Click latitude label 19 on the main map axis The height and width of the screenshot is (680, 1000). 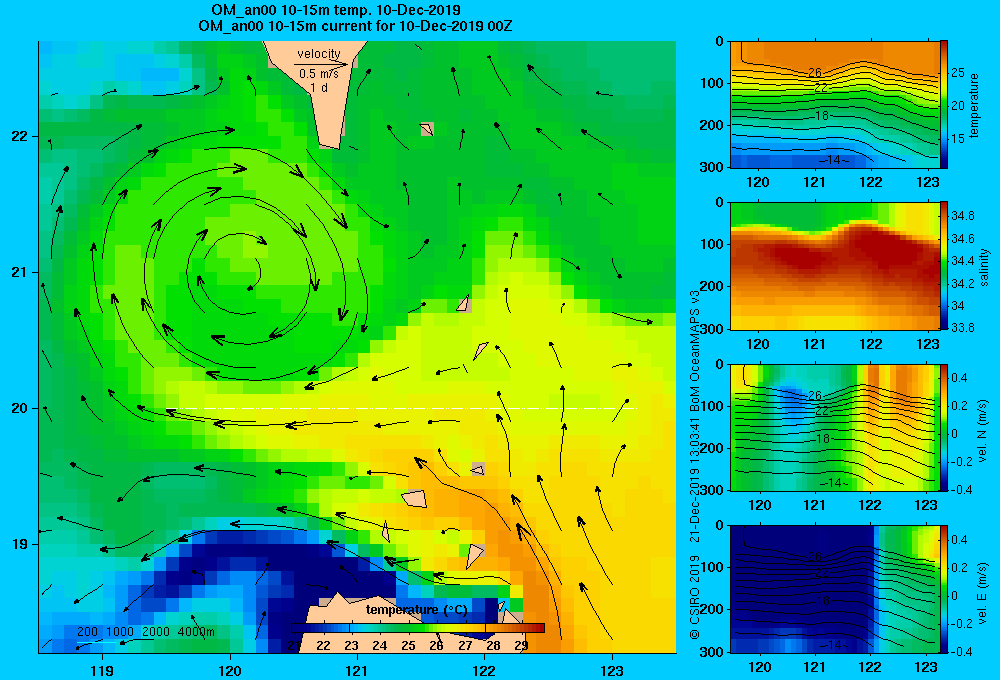(19, 544)
